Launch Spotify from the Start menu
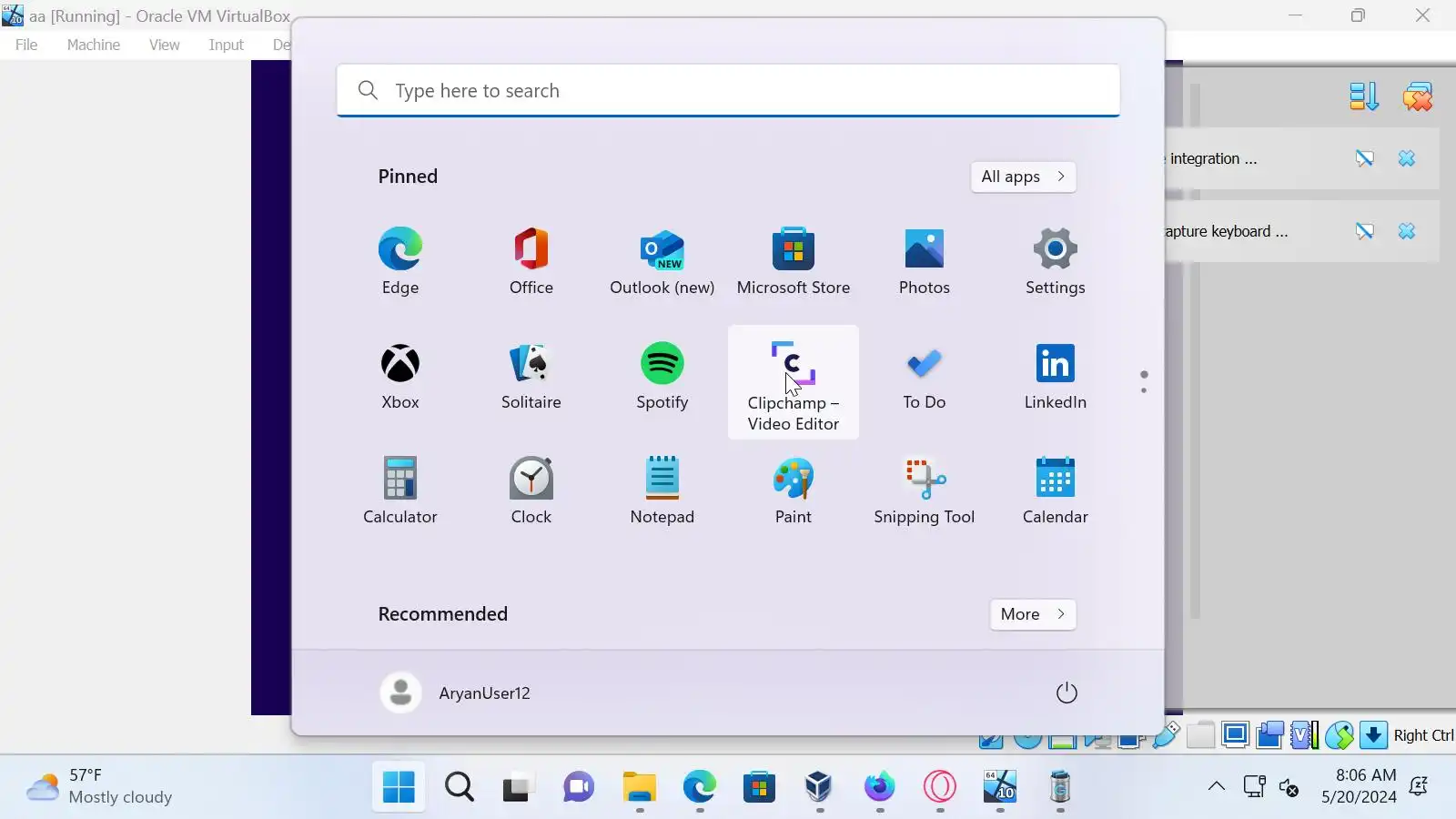 (662, 377)
